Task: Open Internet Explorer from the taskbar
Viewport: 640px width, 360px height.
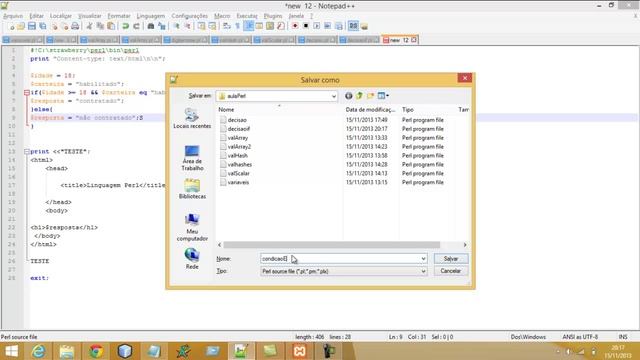Action: coord(38,351)
